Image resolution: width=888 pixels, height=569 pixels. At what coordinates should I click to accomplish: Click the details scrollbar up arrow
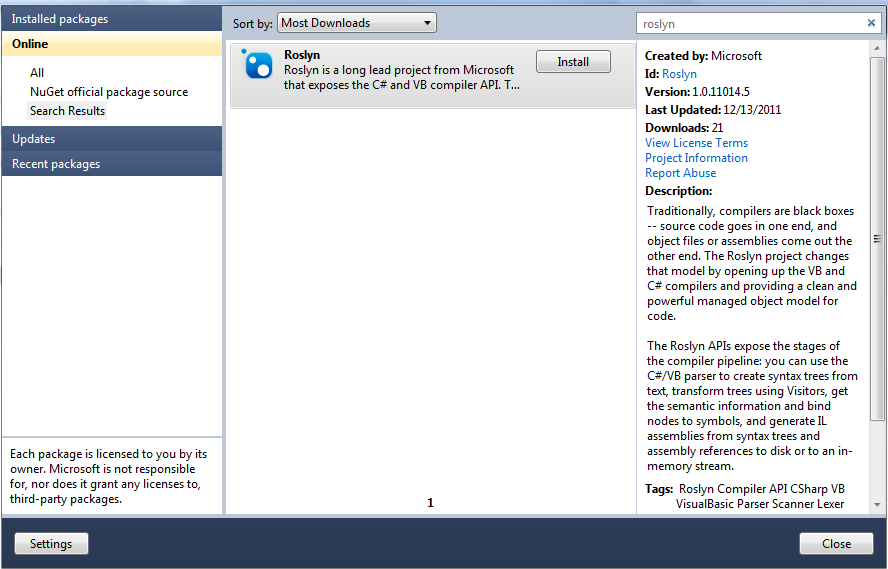pos(877,49)
